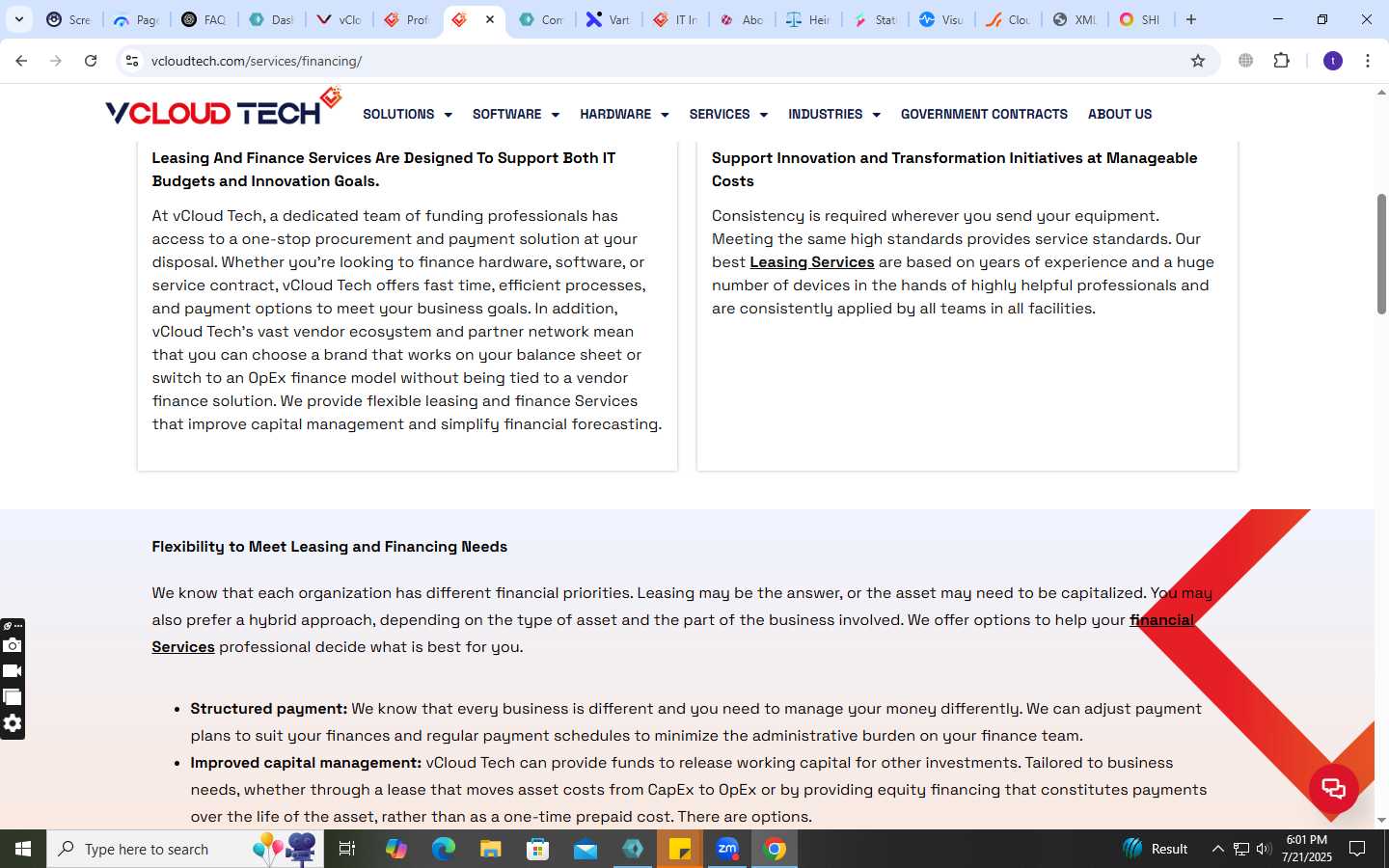Viewport: 1389px width, 868px height.
Task: Expand the SOFTWARE menu
Action: (516, 114)
